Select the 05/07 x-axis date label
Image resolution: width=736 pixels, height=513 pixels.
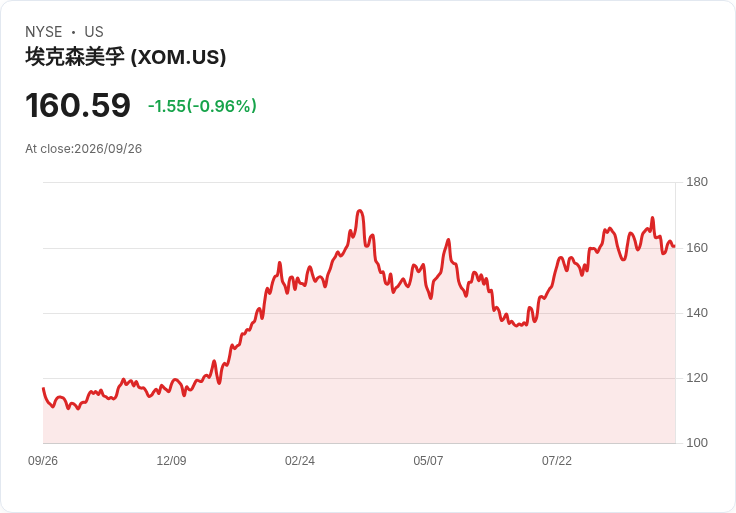(x=428, y=460)
